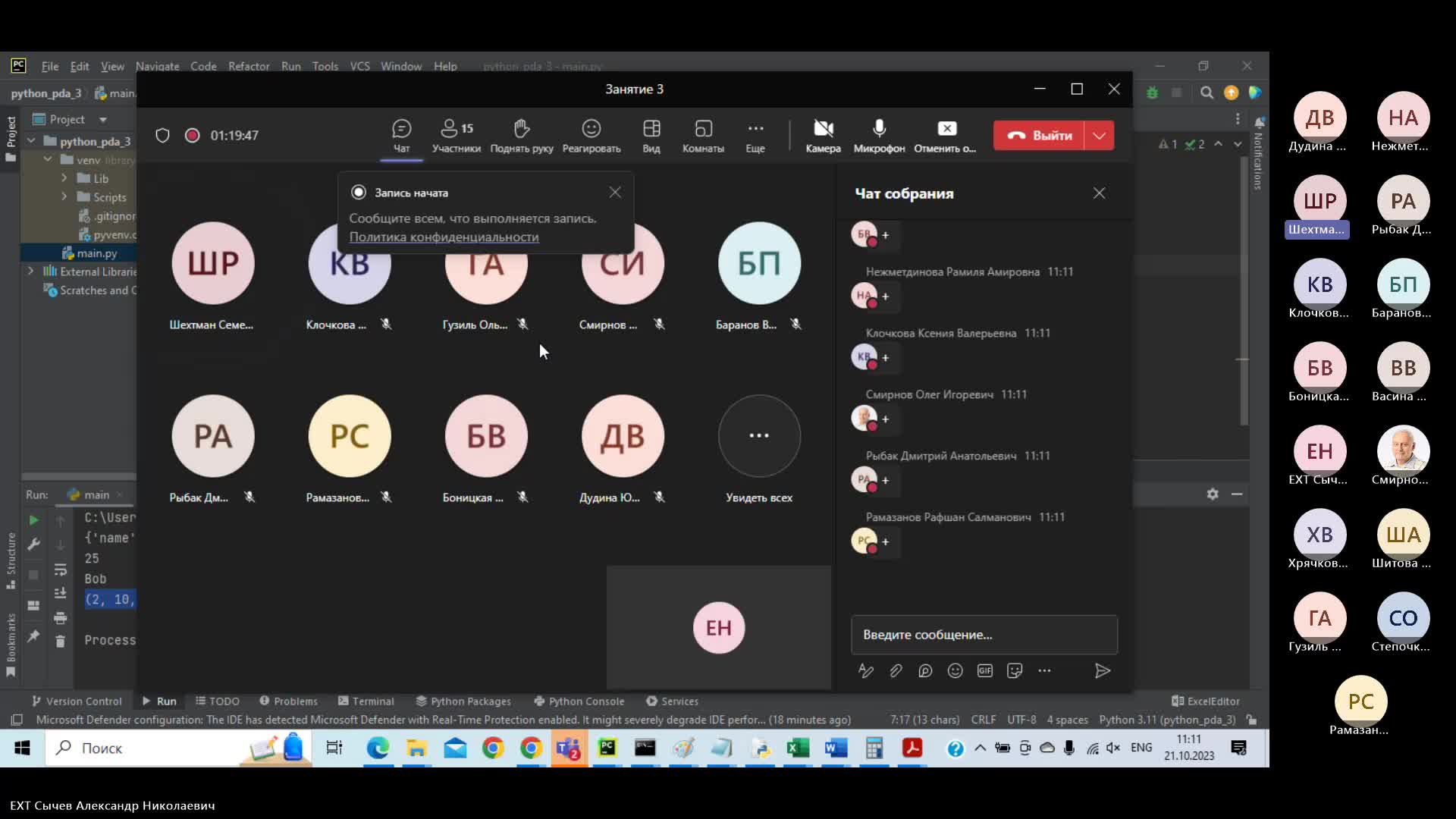1456x819 pixels.
Task: Open the Tools menu in PyCharm
Action: tap(325, 67)
